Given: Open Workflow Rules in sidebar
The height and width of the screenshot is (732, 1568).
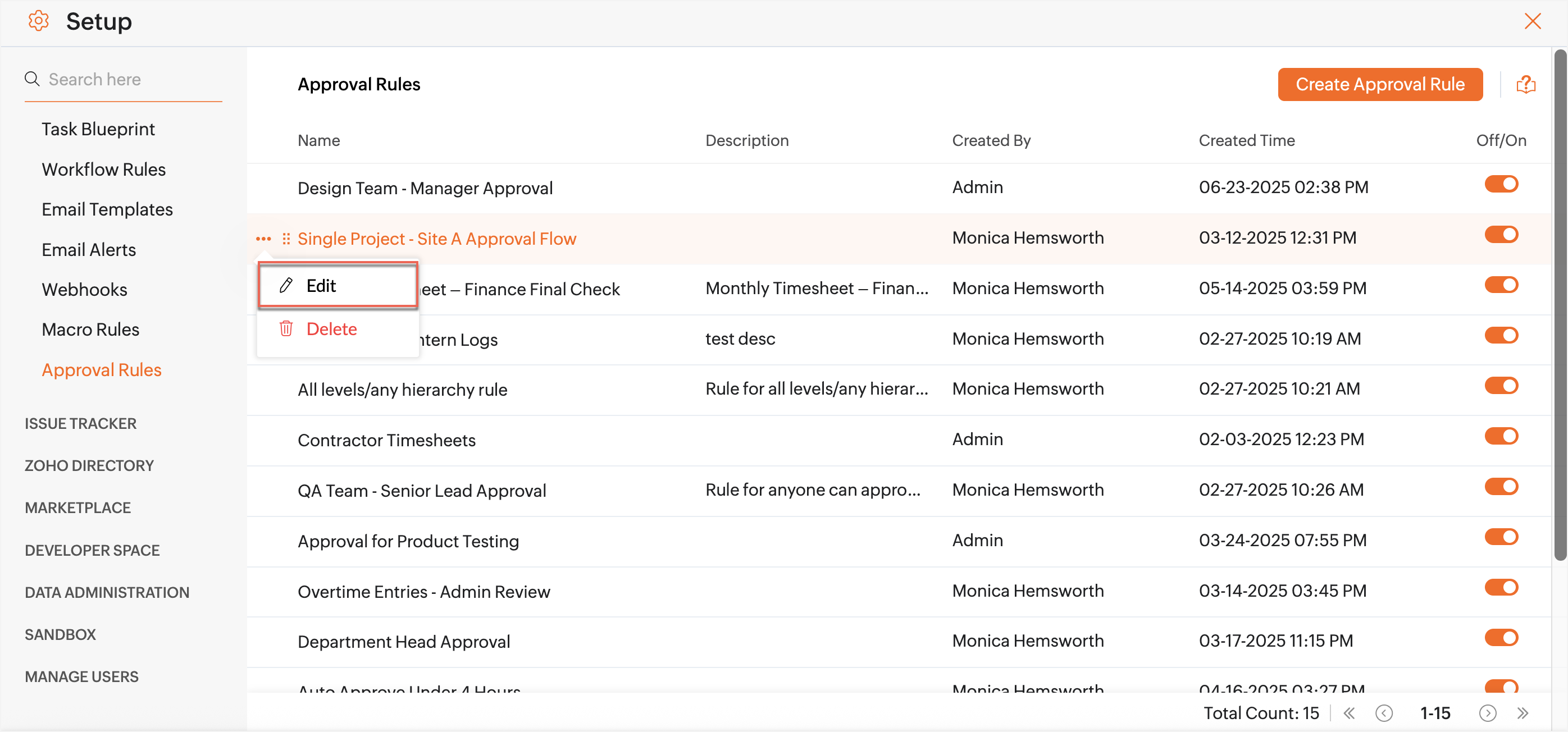Looking at the screenshot, I should [103, 169].
